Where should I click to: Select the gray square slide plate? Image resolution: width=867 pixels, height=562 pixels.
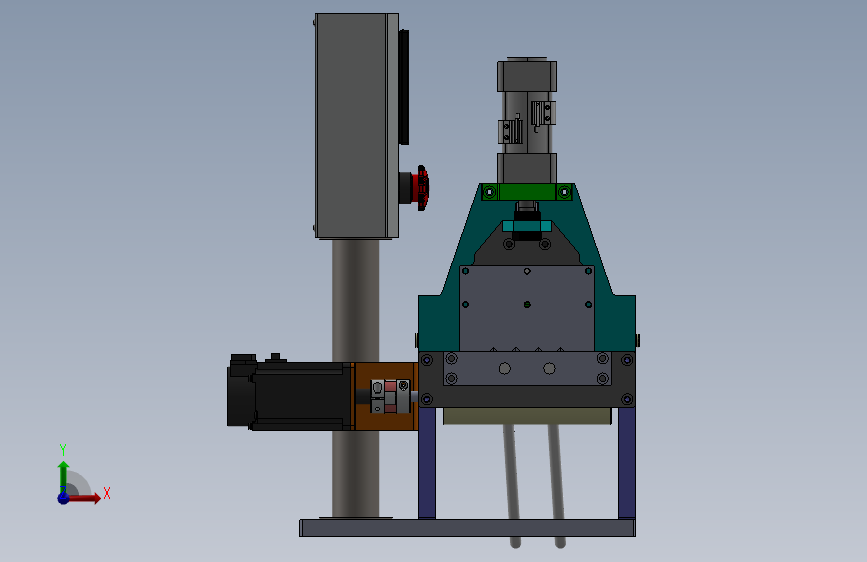coord(526,308)
